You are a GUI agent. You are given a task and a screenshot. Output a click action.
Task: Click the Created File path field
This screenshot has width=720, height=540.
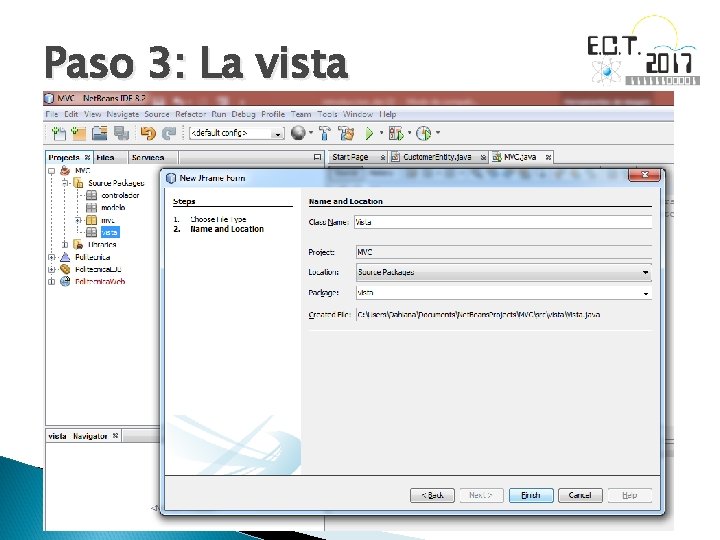click(x=504, y=315)
